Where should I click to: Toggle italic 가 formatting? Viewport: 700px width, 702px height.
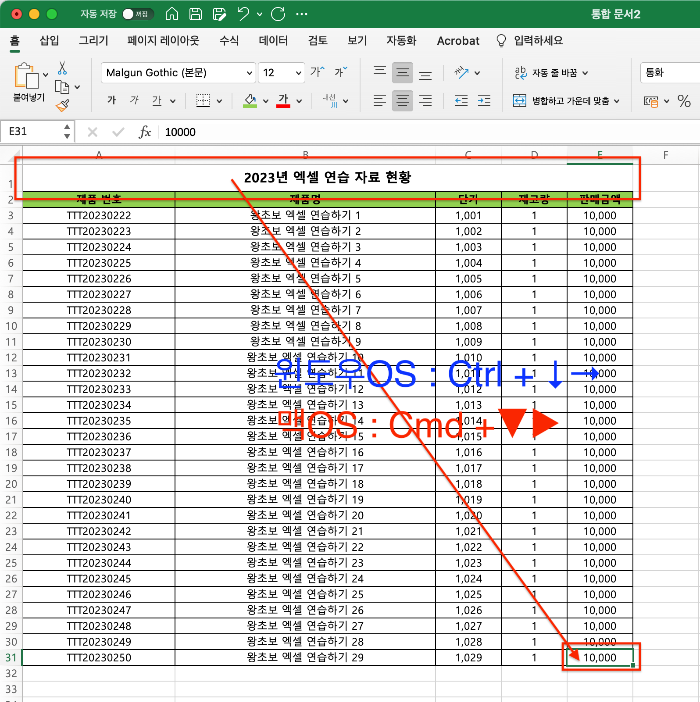coord(134,100)
